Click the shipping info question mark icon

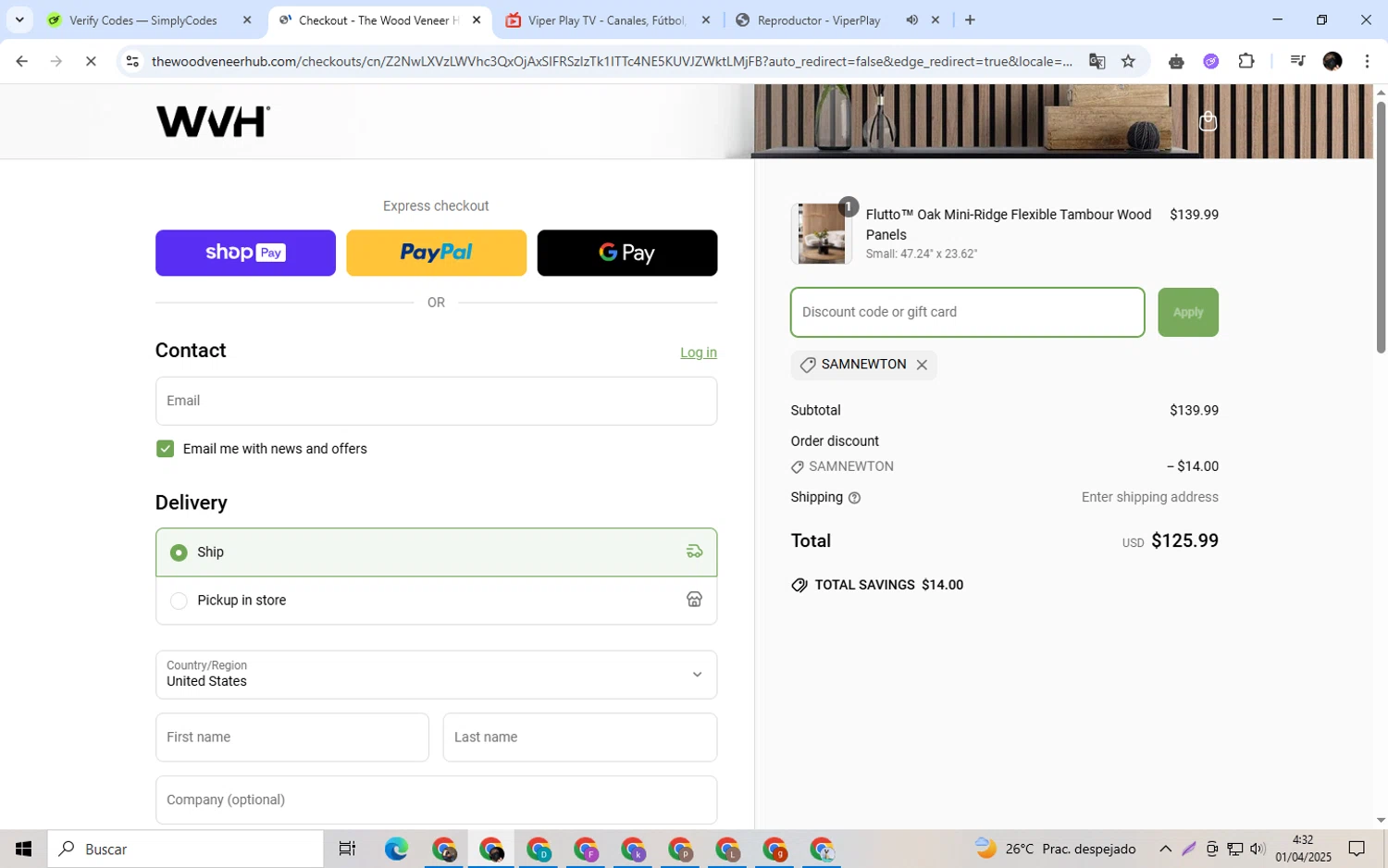[854, 498]
